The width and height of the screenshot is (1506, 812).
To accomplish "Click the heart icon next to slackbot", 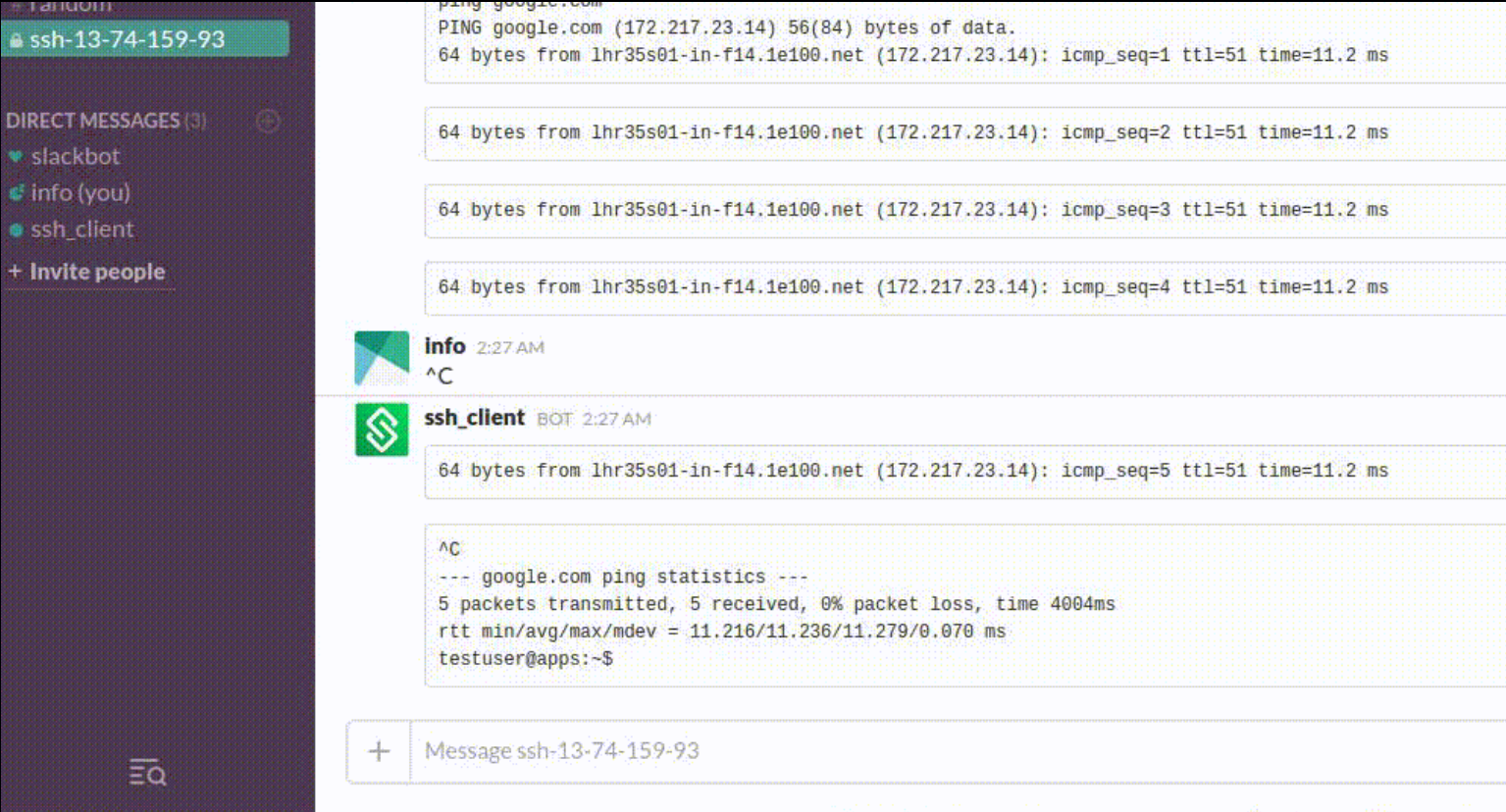I will [x=16, y=157].
